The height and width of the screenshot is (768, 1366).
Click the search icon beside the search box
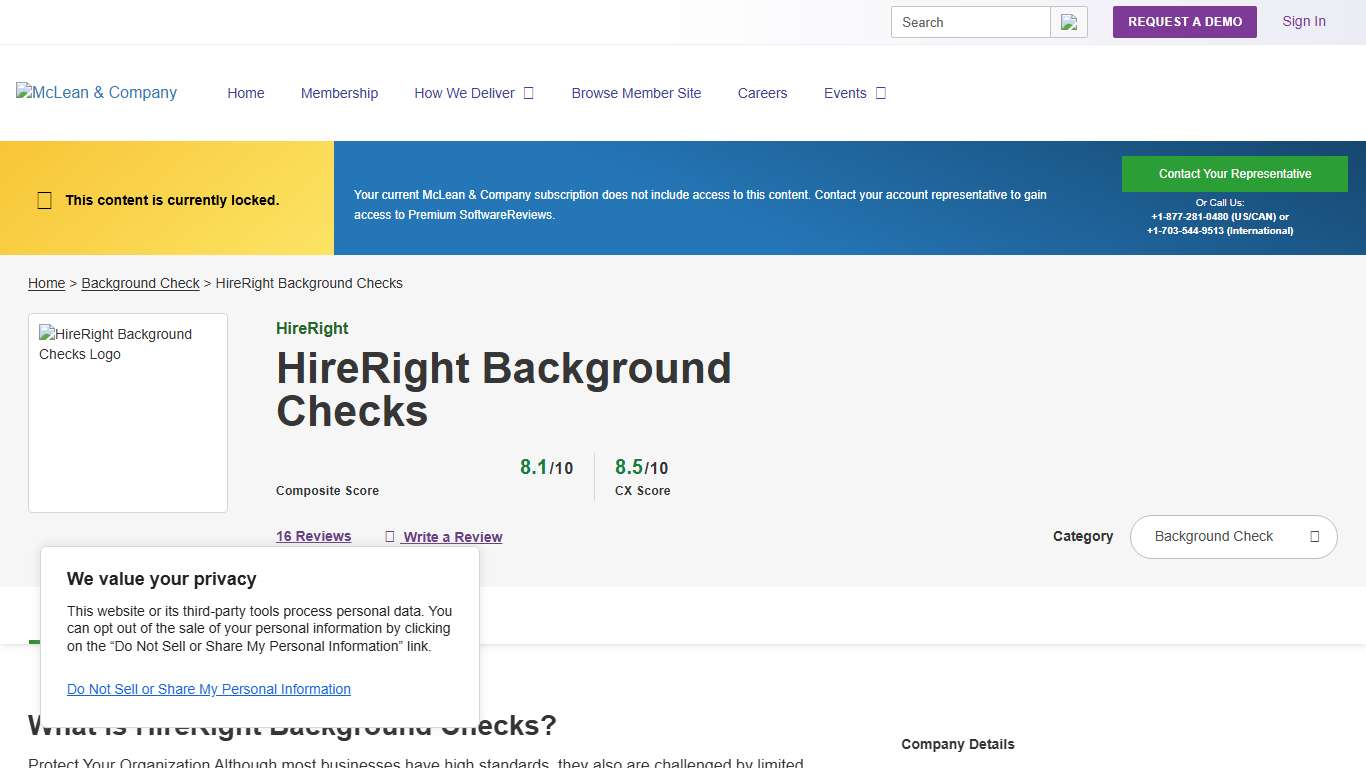pyautogui.click(x=1069, y=21)
